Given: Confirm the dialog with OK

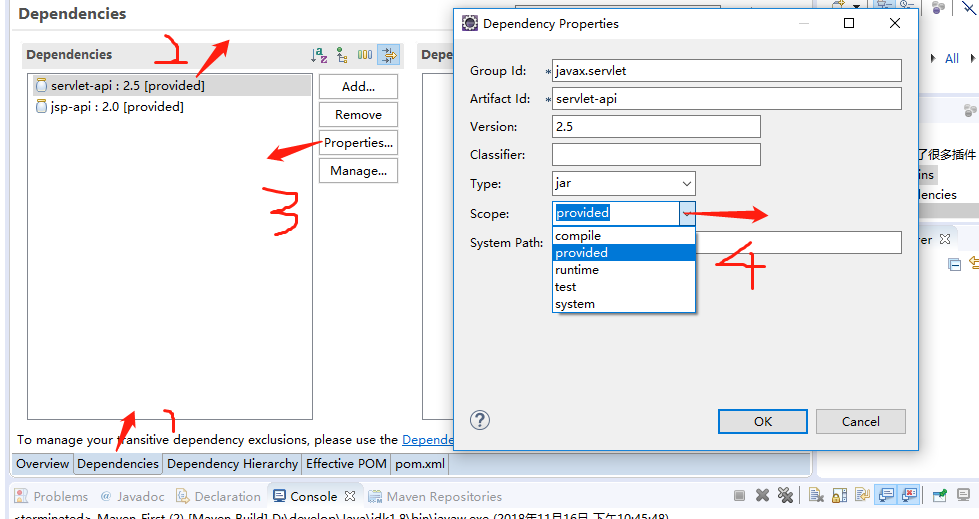Looking at the screenshot, I should [763, 422].
